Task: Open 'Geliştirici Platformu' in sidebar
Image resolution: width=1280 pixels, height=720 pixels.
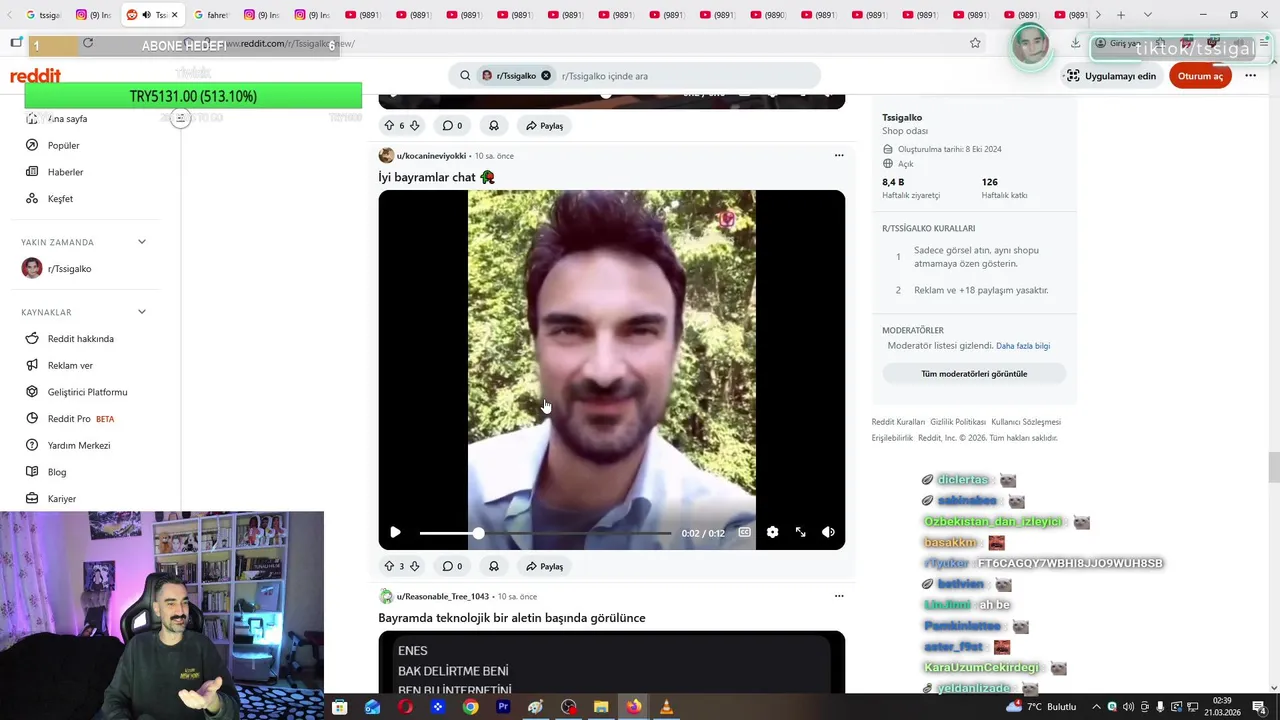Action: 89,392
